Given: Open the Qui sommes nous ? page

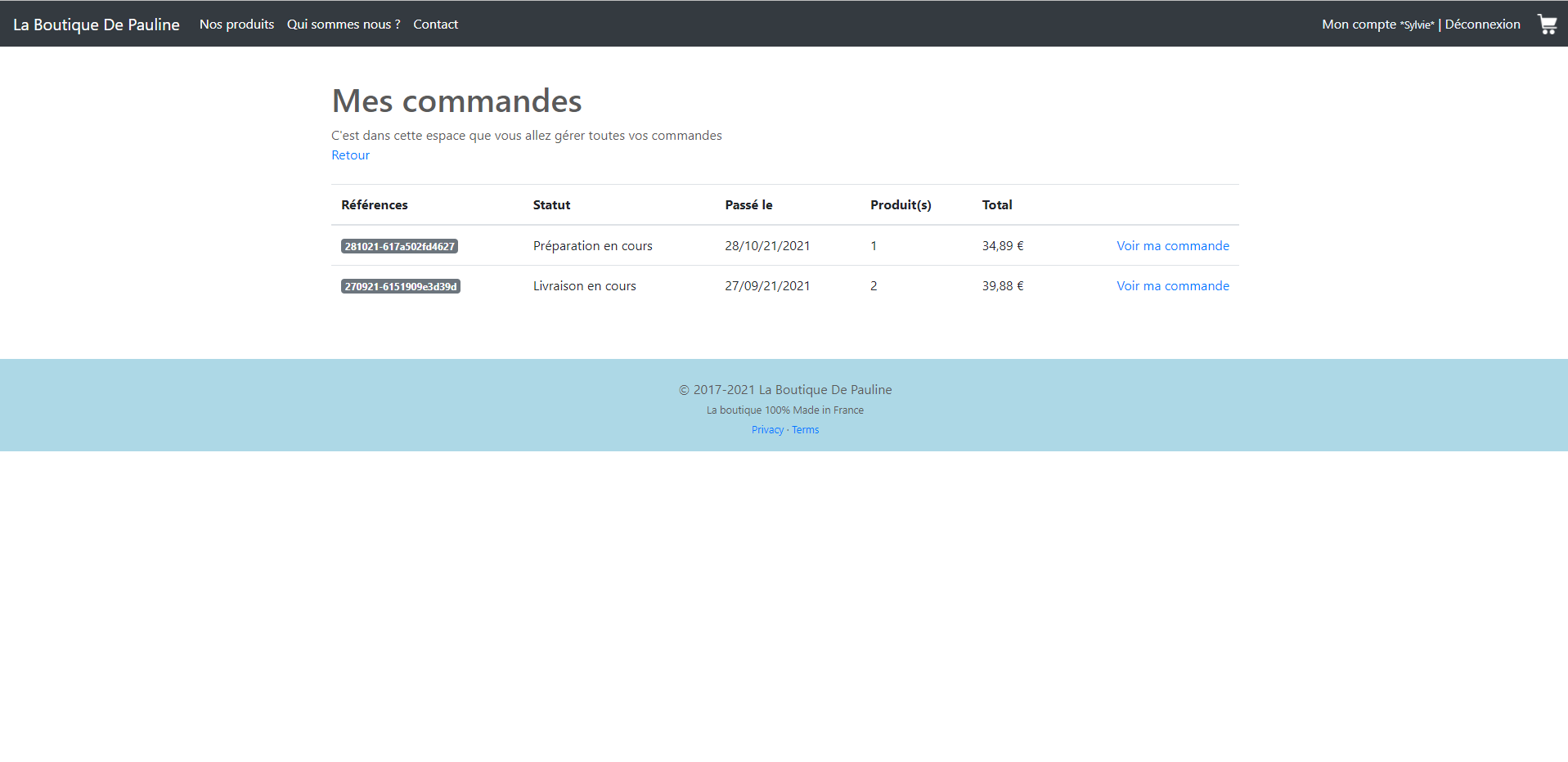Looking at the screenshot, I should [x=343, y=24].
